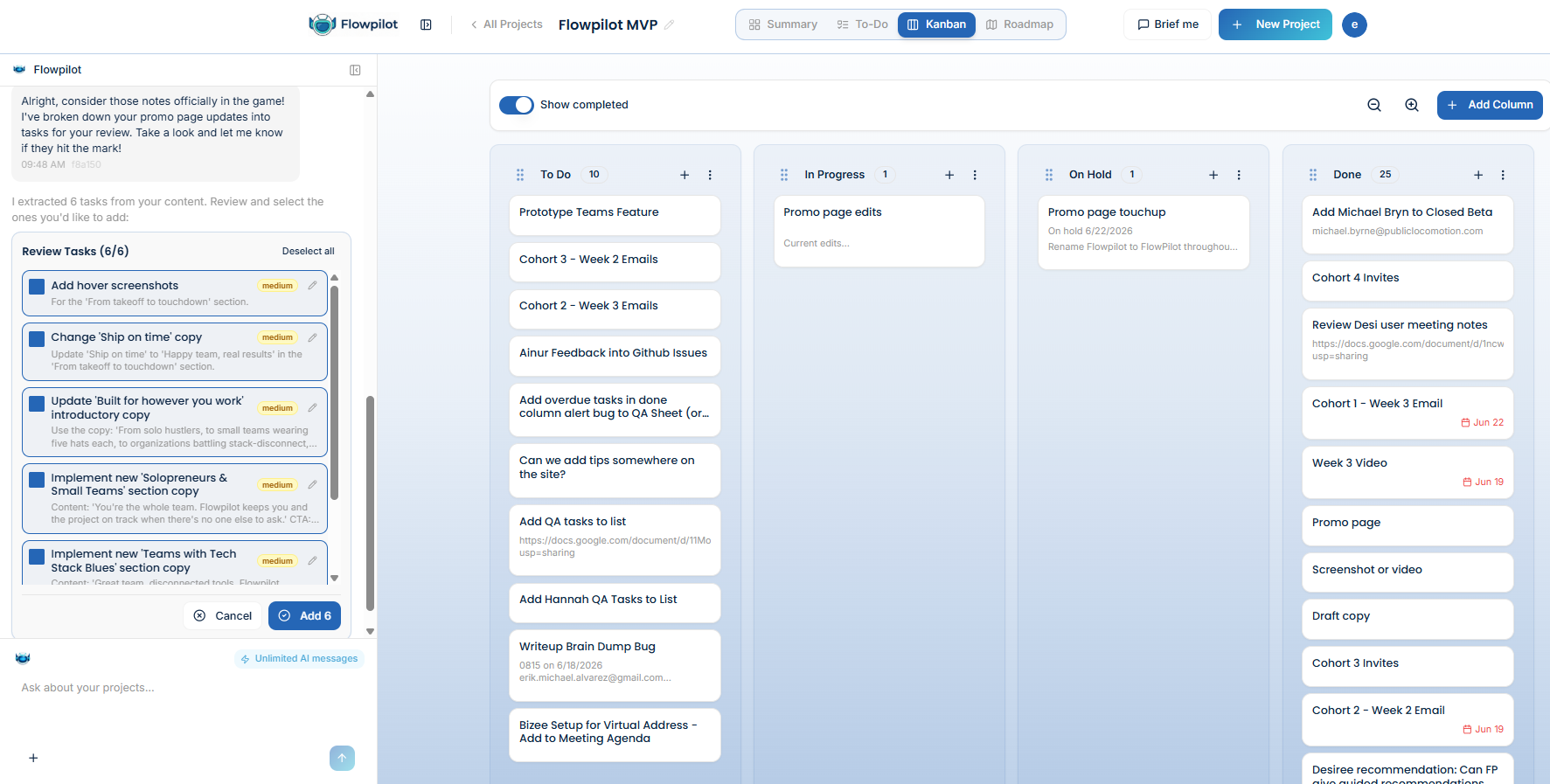Open Done column options menu
The image size is (1550, 784).
[x=1503, y=175]
